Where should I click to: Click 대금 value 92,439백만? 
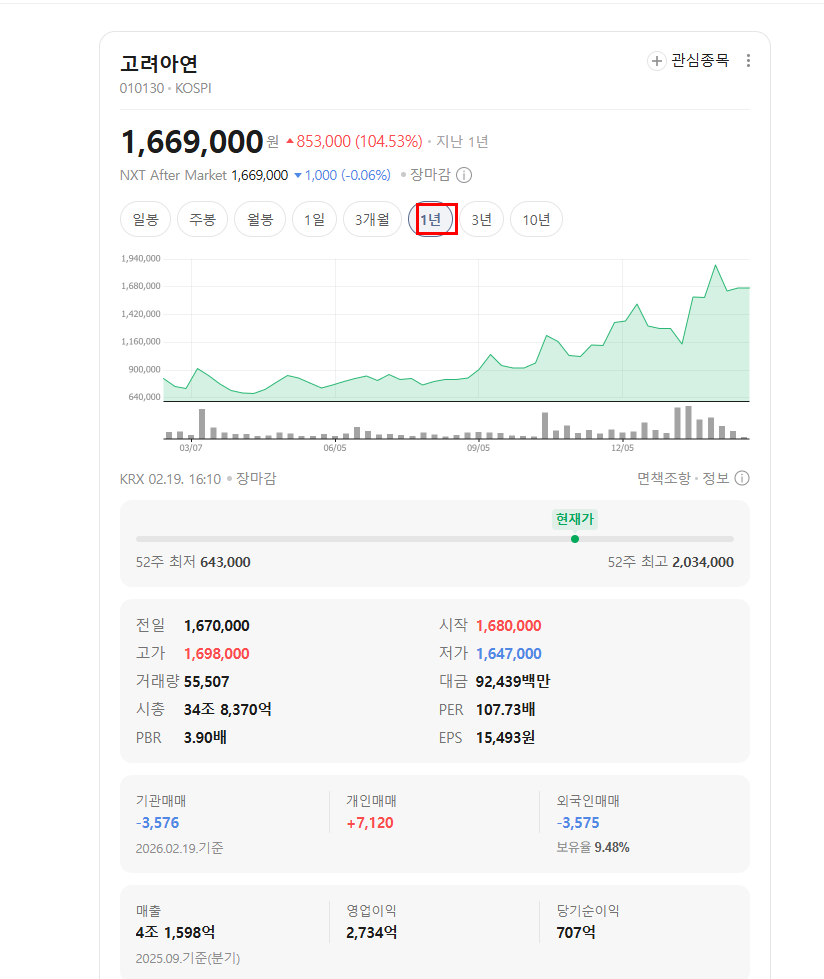(513, 682)
